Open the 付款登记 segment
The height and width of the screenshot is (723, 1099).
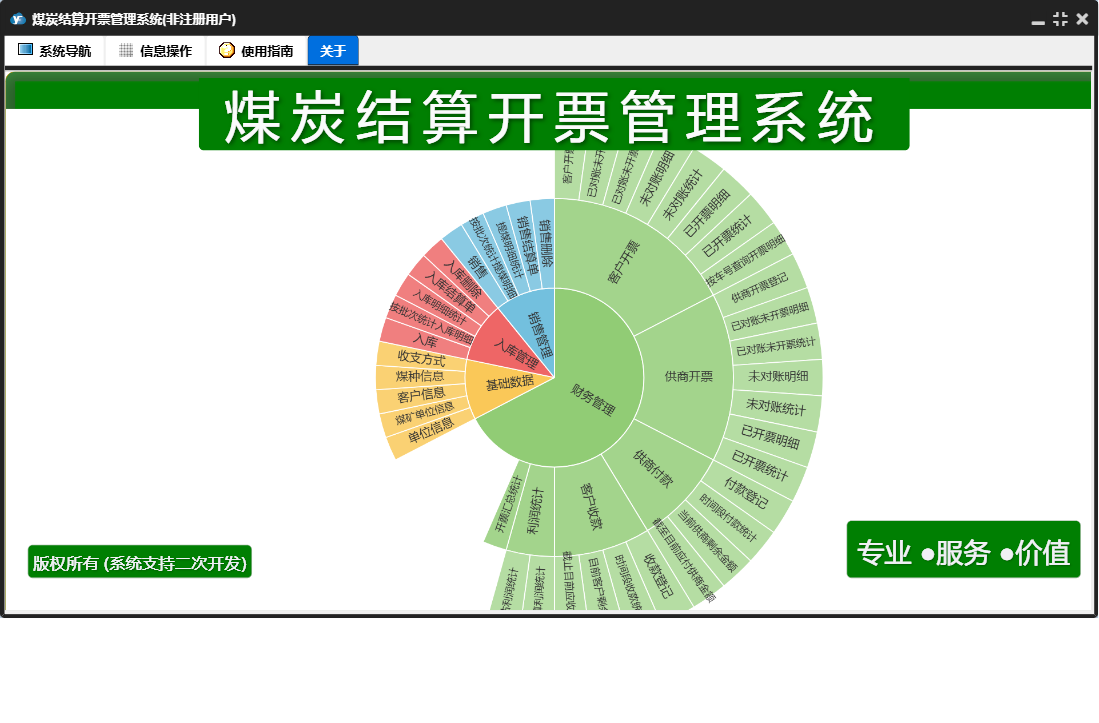click(x=746, y=493)
